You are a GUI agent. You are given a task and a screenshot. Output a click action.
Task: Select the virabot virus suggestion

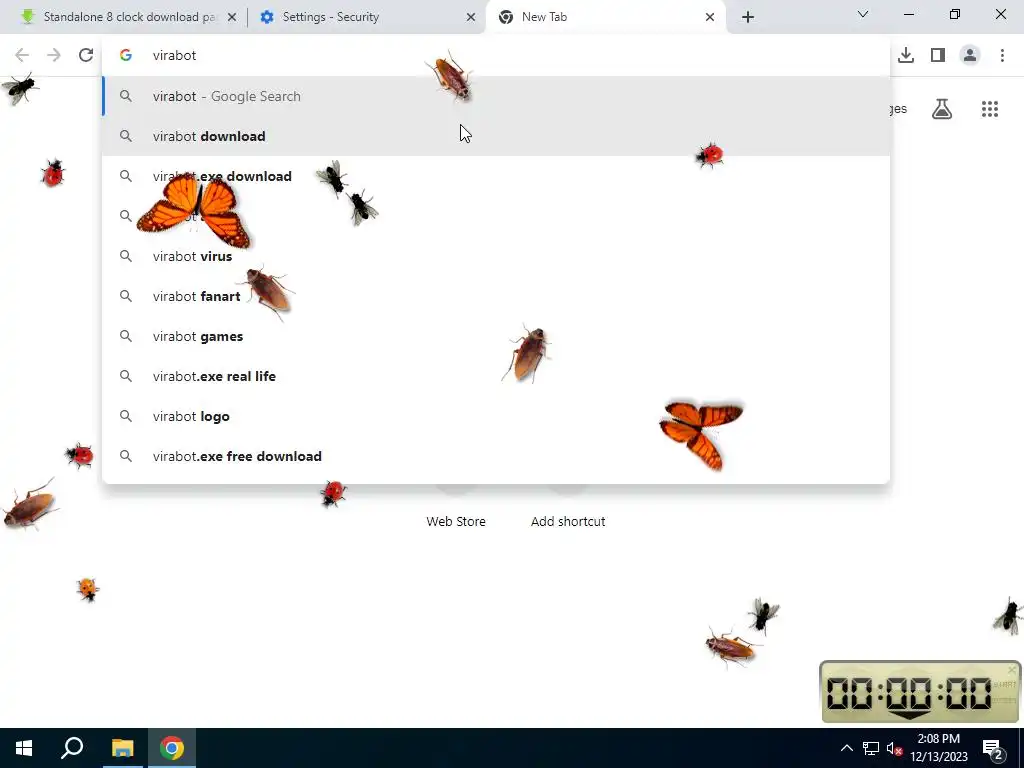[496, 256]
